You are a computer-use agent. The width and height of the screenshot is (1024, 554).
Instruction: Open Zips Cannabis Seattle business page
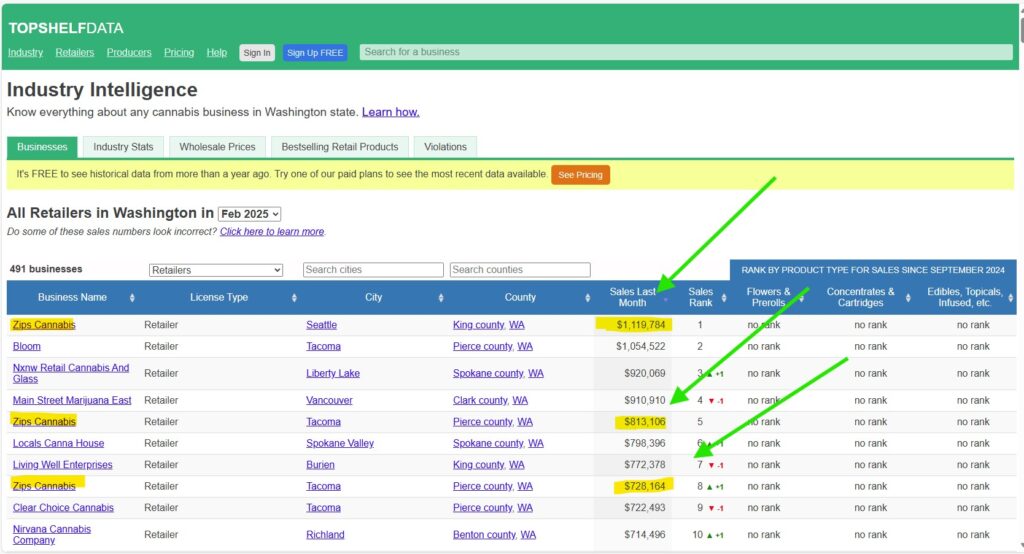coord(44,325)
